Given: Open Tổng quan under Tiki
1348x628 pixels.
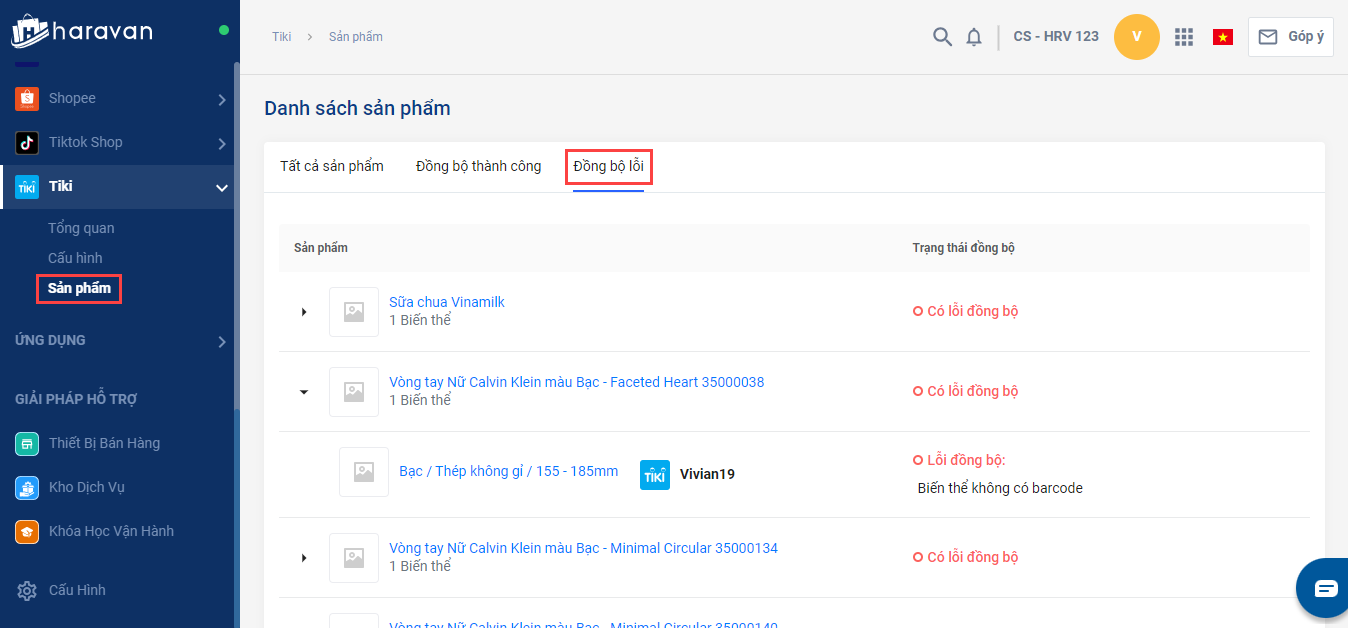Looking at the screenshot, I should [81, 228].
